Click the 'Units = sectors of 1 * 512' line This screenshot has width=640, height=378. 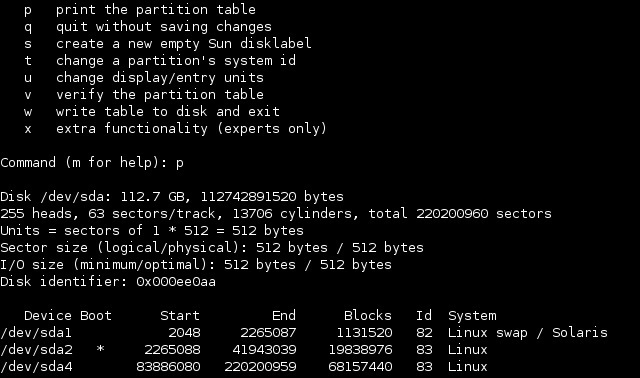pos(152,231)
